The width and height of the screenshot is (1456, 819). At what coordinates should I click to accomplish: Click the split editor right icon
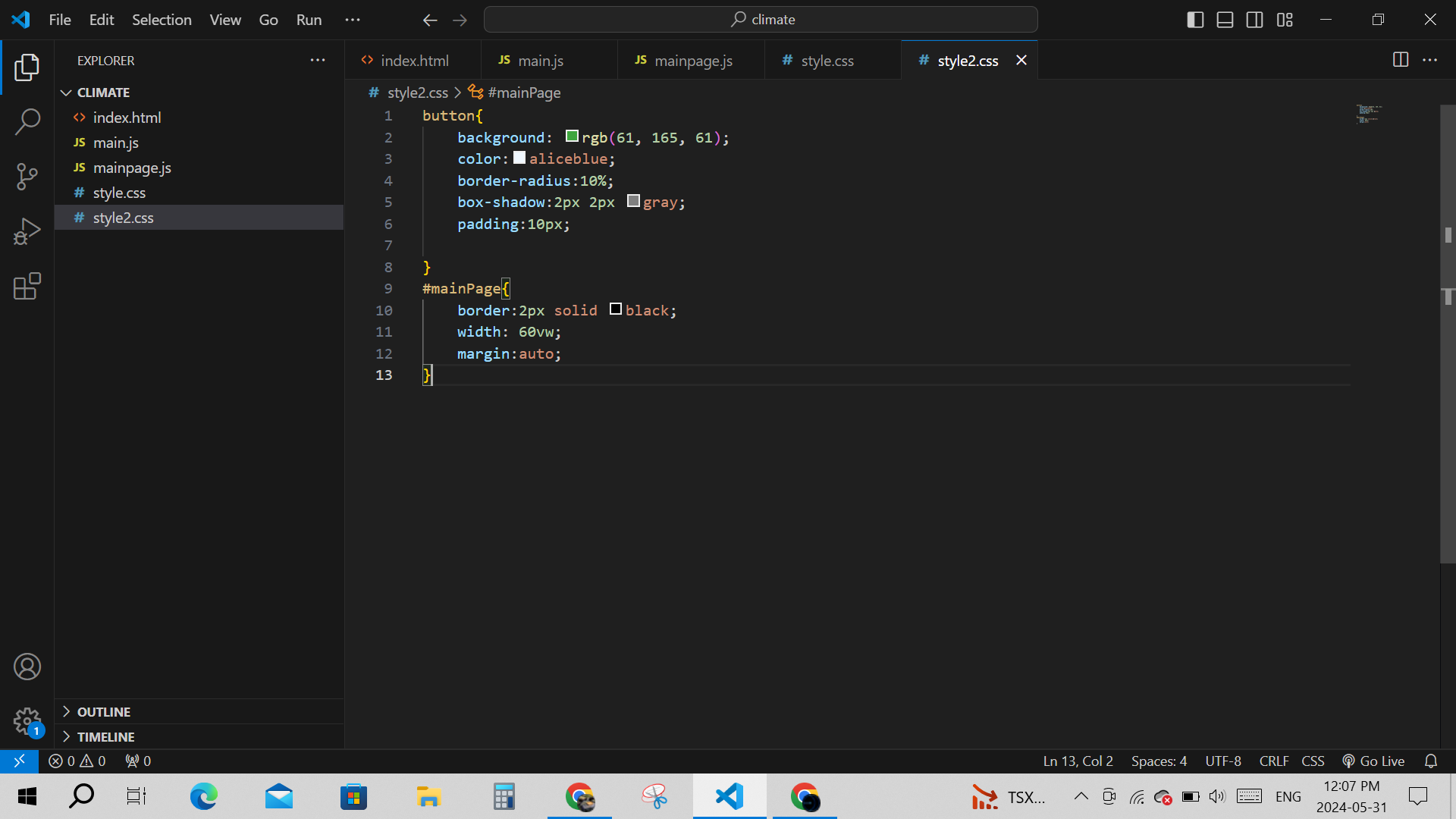[x=1400, y=60]
